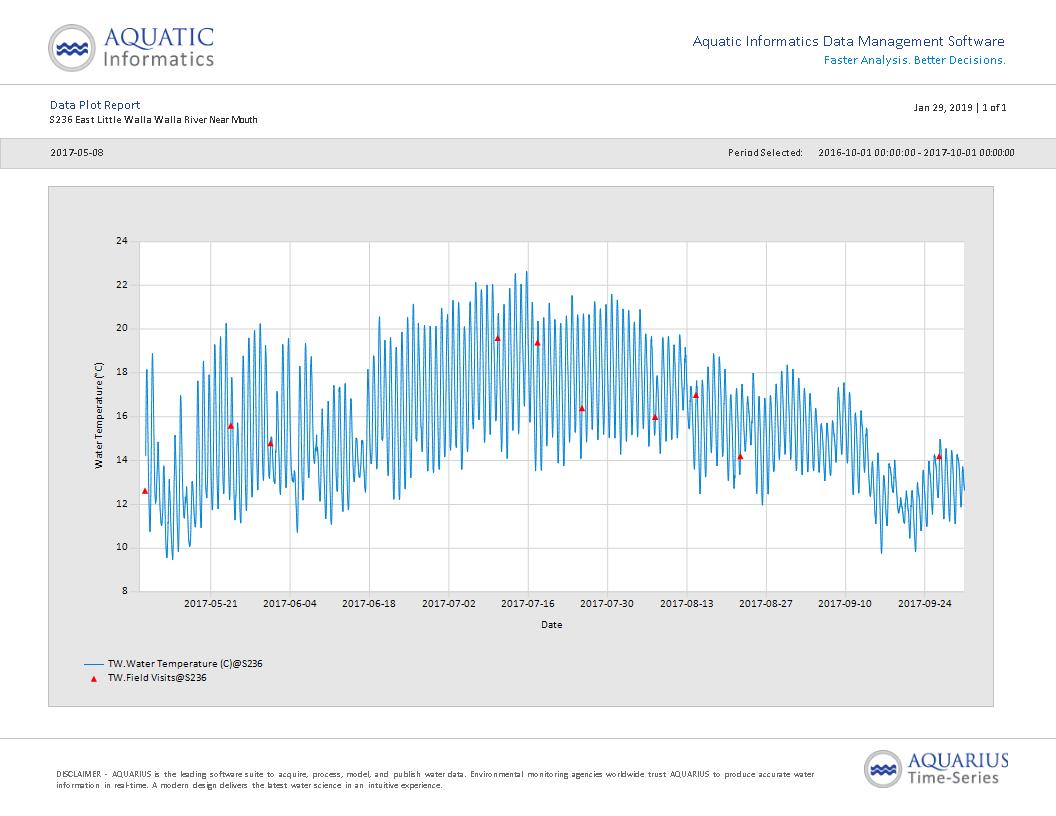Click x-axis date '2017-07-02'
The height and width of the screenshot is (816, 1056).
pos(449,603)
